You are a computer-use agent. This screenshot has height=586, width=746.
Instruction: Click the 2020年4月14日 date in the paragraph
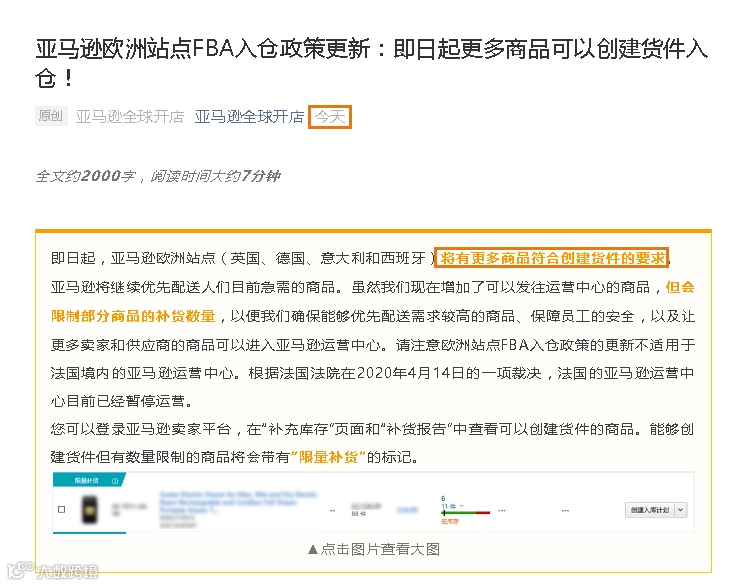click(x=411, y=373)
